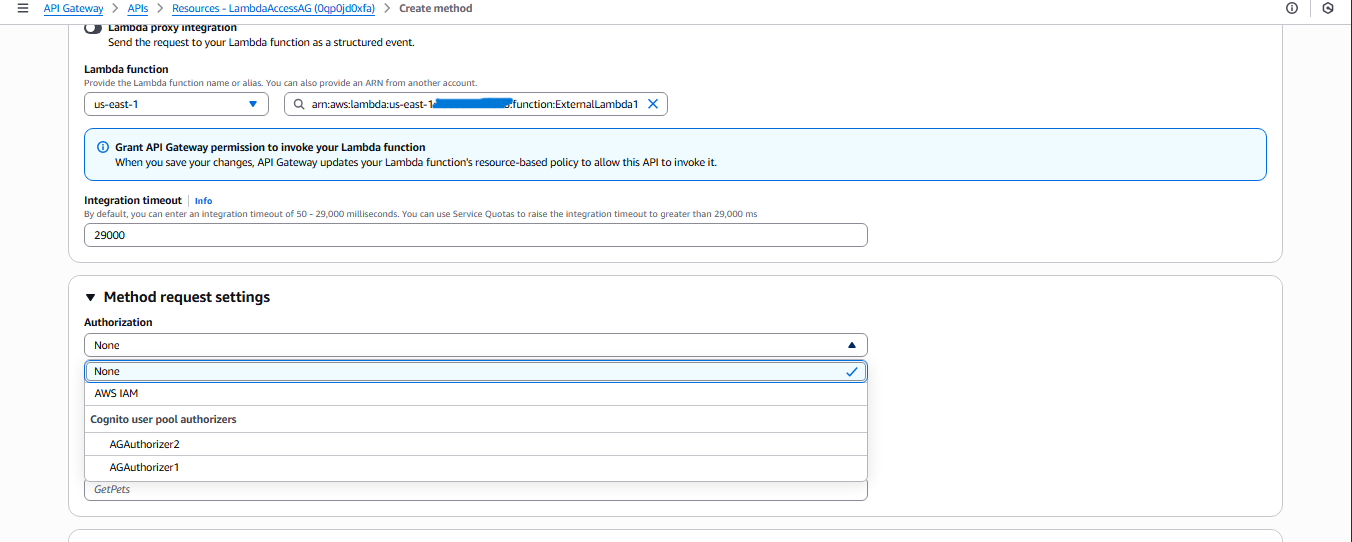1352x542 pixels.
Task: Select AWS IAM authorization option
Action: tap(476, 394)
